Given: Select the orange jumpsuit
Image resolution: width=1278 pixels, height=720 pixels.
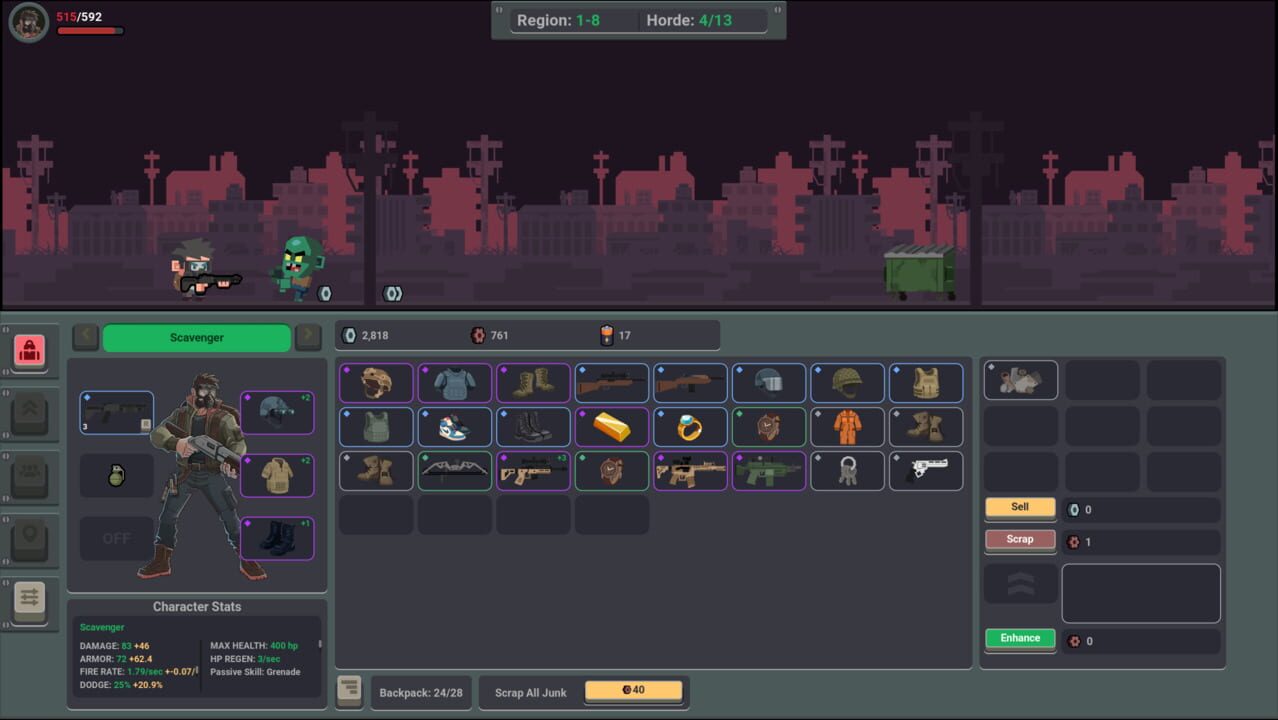Looking at the screenshot, I should point(848,427).
